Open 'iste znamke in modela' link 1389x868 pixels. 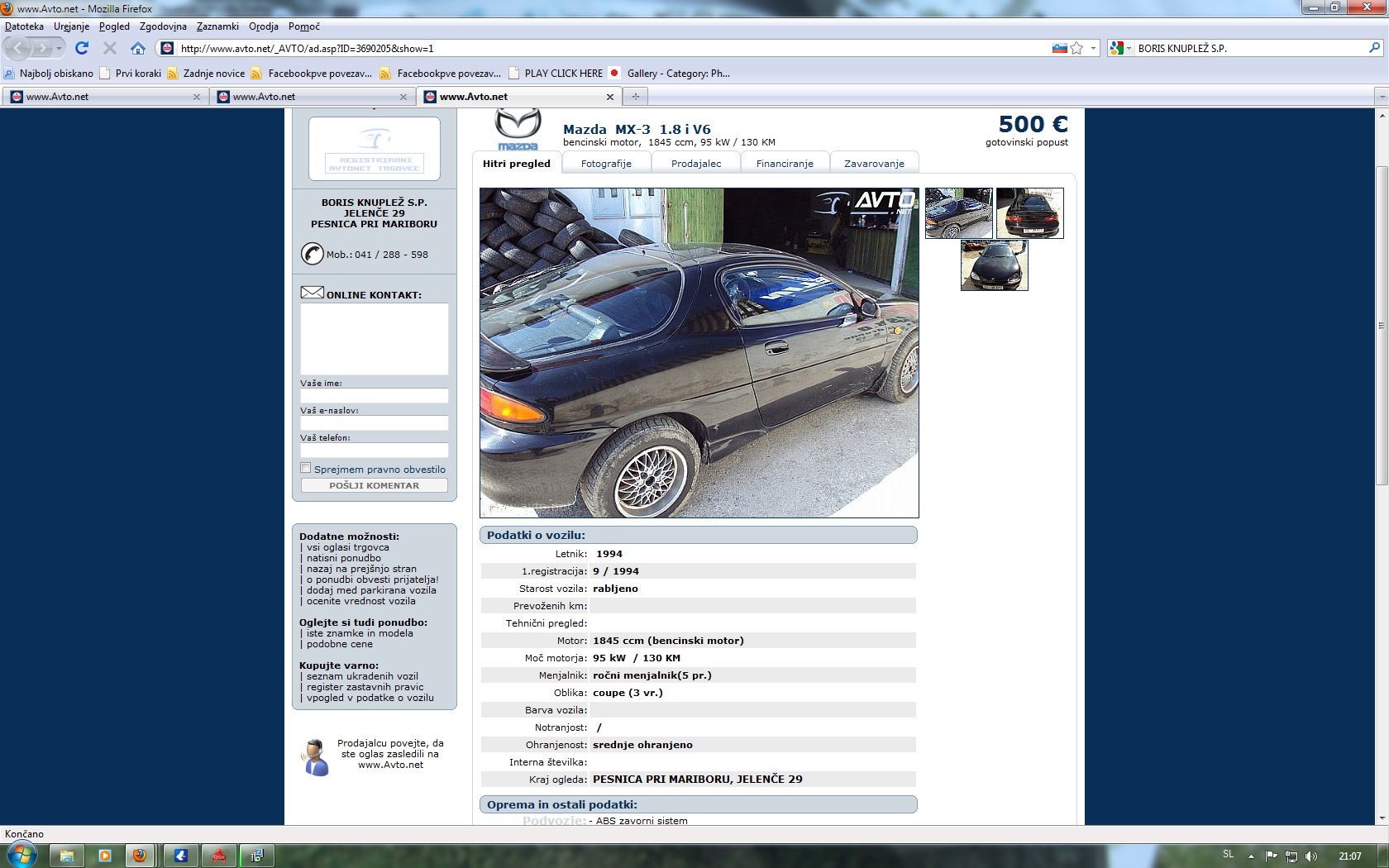[360, 633]
